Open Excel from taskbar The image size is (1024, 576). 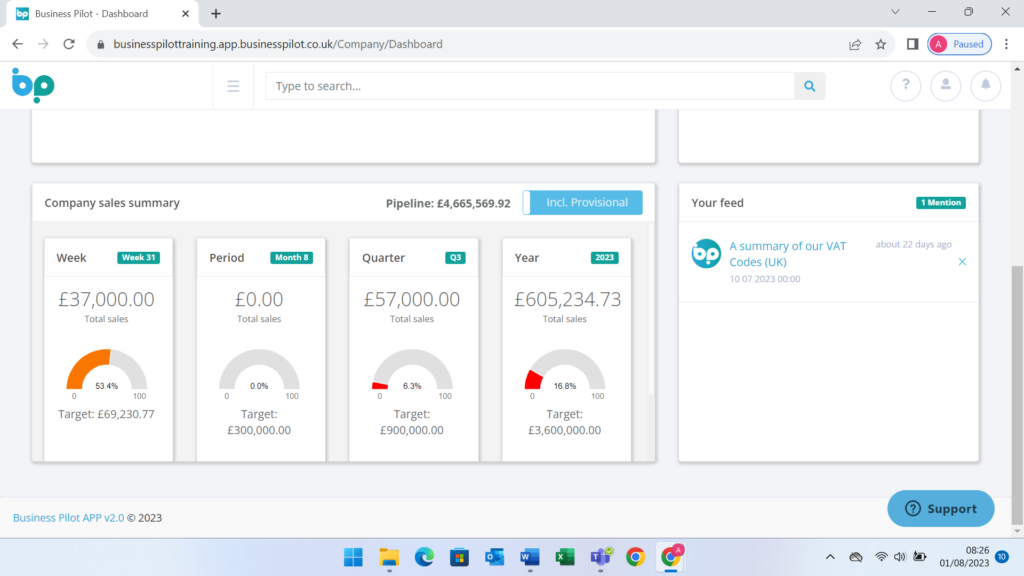565,557
